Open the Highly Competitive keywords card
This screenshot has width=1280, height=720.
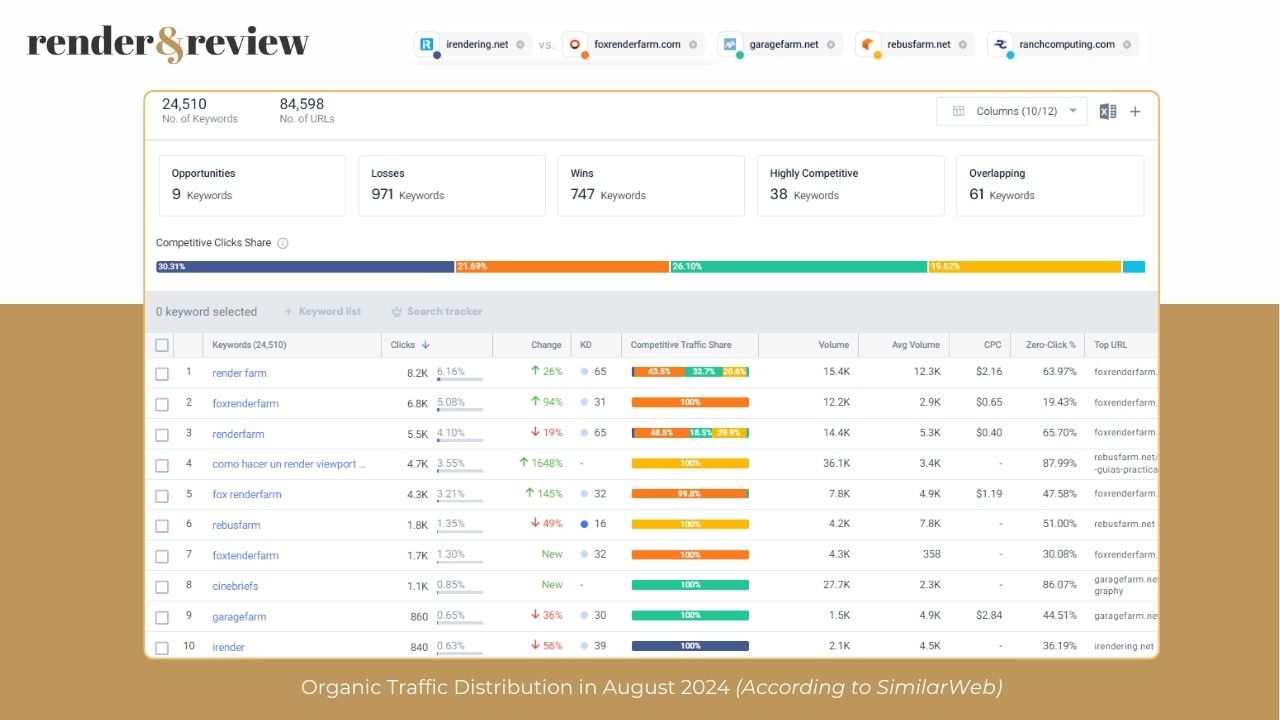(x=851, y=185)
